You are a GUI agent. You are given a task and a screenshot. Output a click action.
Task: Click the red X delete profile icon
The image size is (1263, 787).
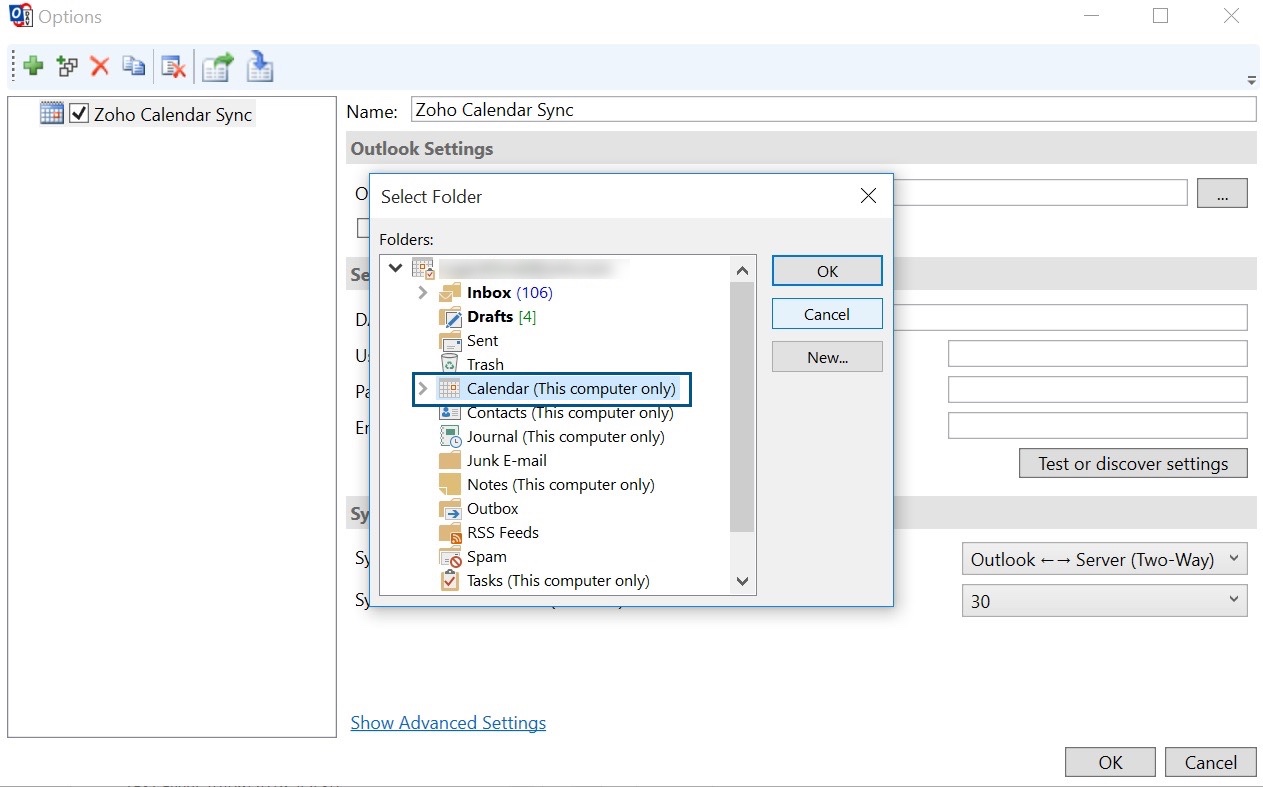(100, 67)
